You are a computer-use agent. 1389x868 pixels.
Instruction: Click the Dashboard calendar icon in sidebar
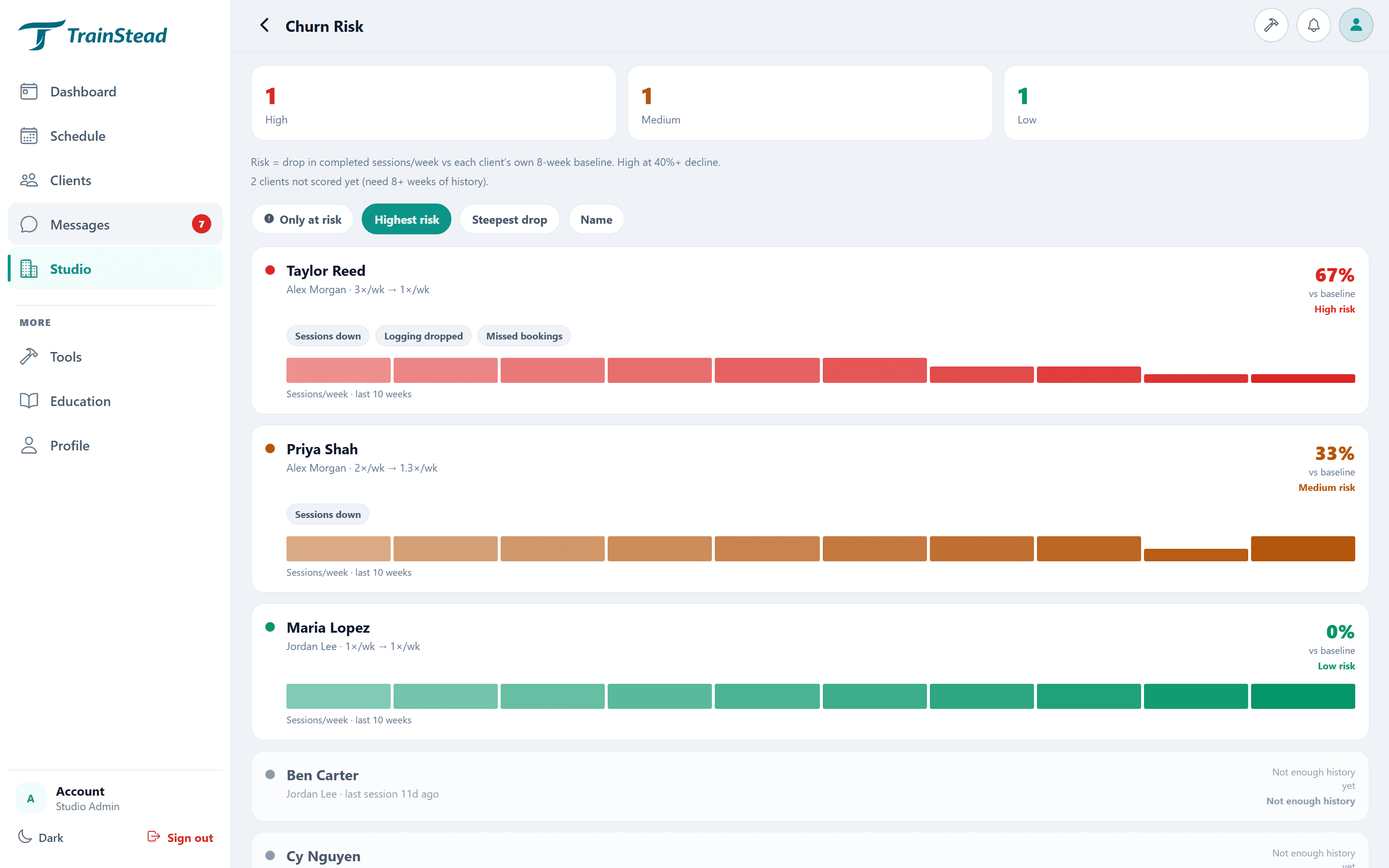click(29, 91)
